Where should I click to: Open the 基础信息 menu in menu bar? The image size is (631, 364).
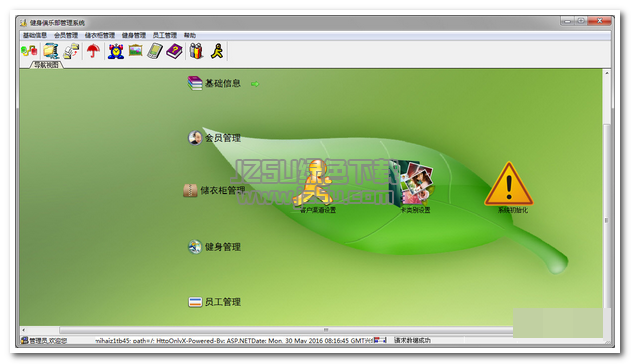point(35,35)
